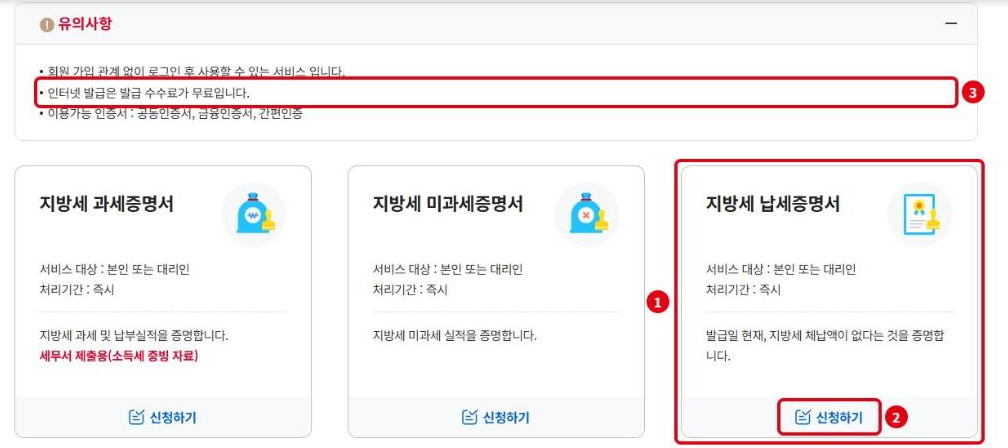The image size is (1008, 448).
Task: Click the 지방세 미과세증명서 card title
Action: click(x=447, y=204)
